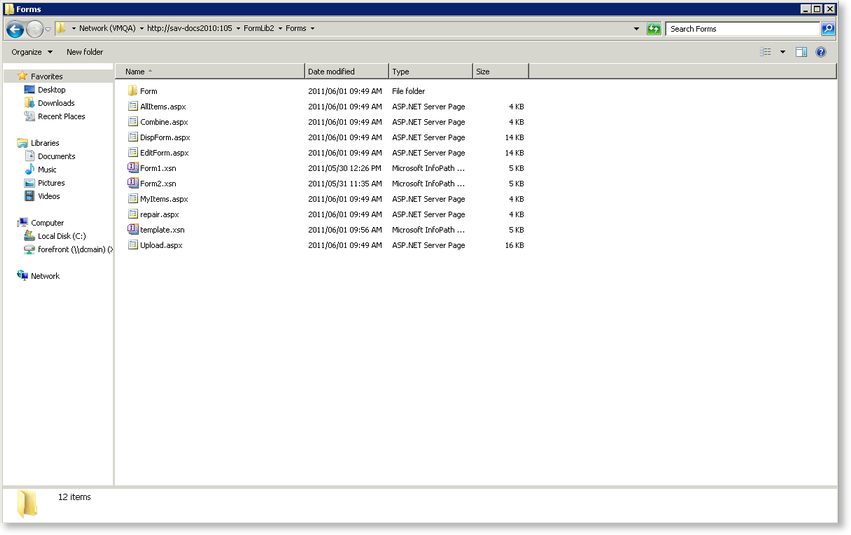The image size is (851, 535).
Task: Click the File folder type cell
Action: 408,91
